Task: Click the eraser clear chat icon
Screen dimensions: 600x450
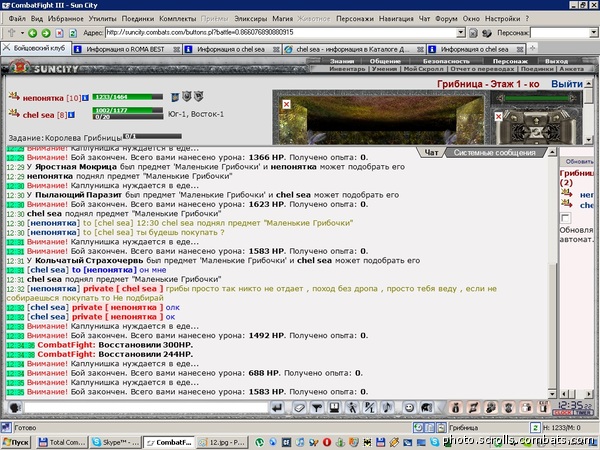Action: coord(299,408)
